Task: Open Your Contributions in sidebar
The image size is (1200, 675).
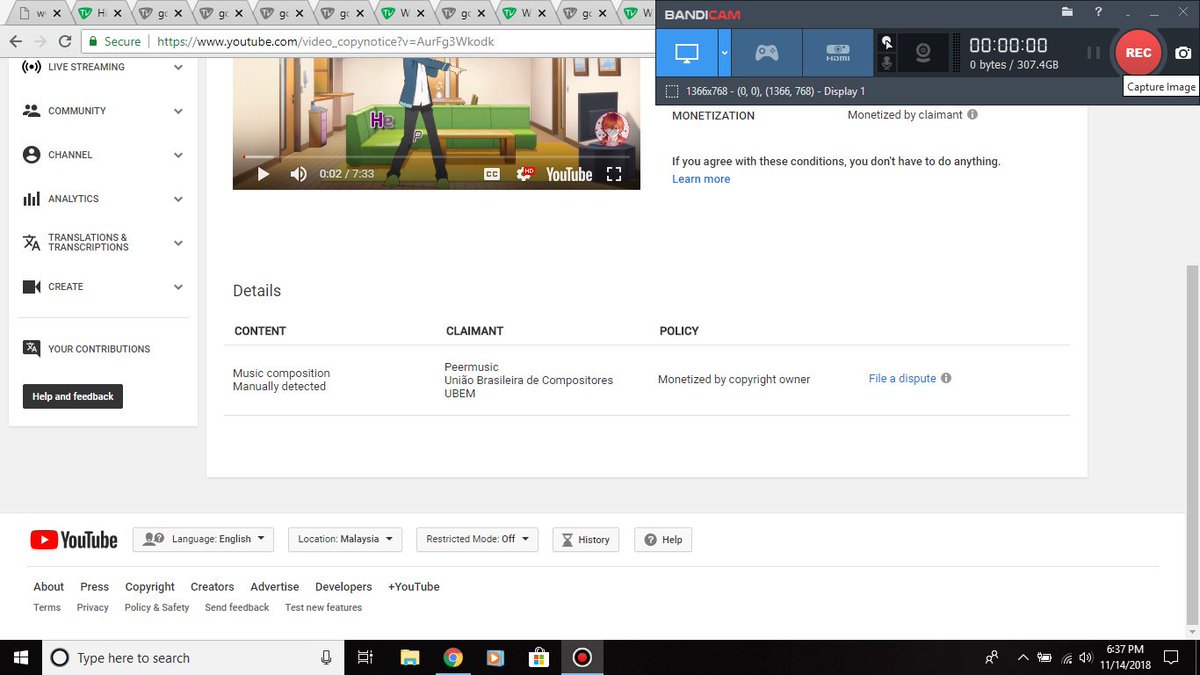Action: coord(99,349)
